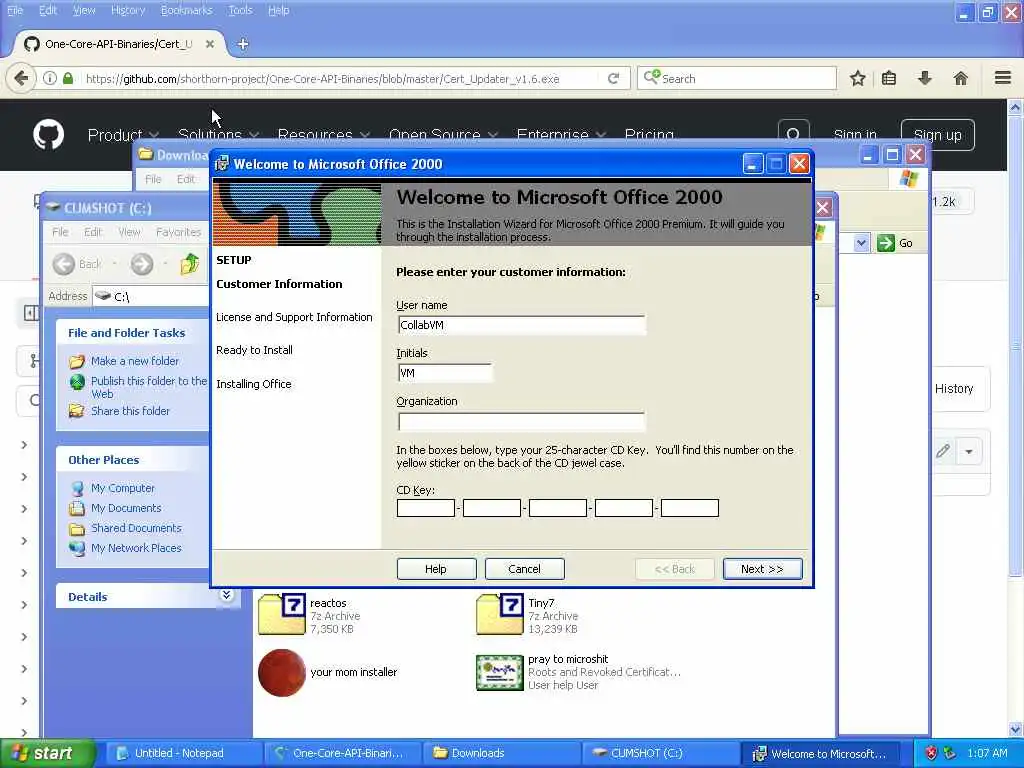This screenshot has height=768, width=1024.
Task: Go back a page in Firefox
Action: coord(21,78)
